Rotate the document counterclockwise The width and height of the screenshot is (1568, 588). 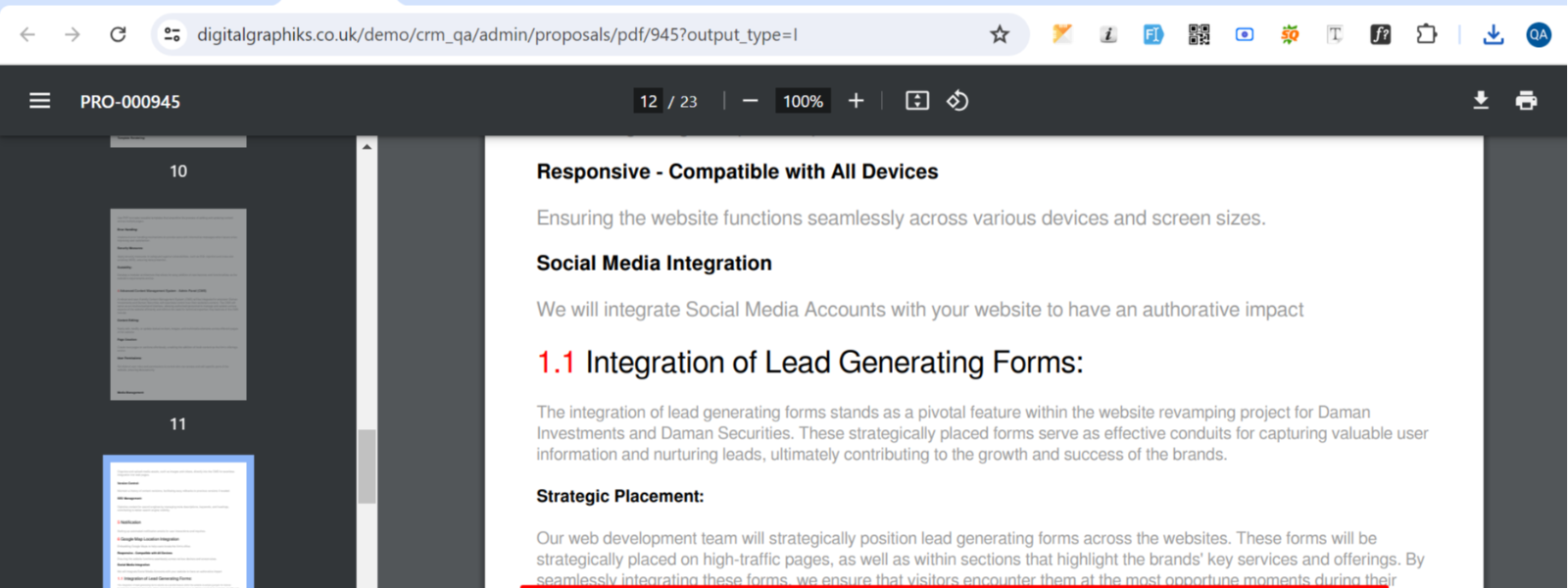pyautogui.click(x=957, y=101)
